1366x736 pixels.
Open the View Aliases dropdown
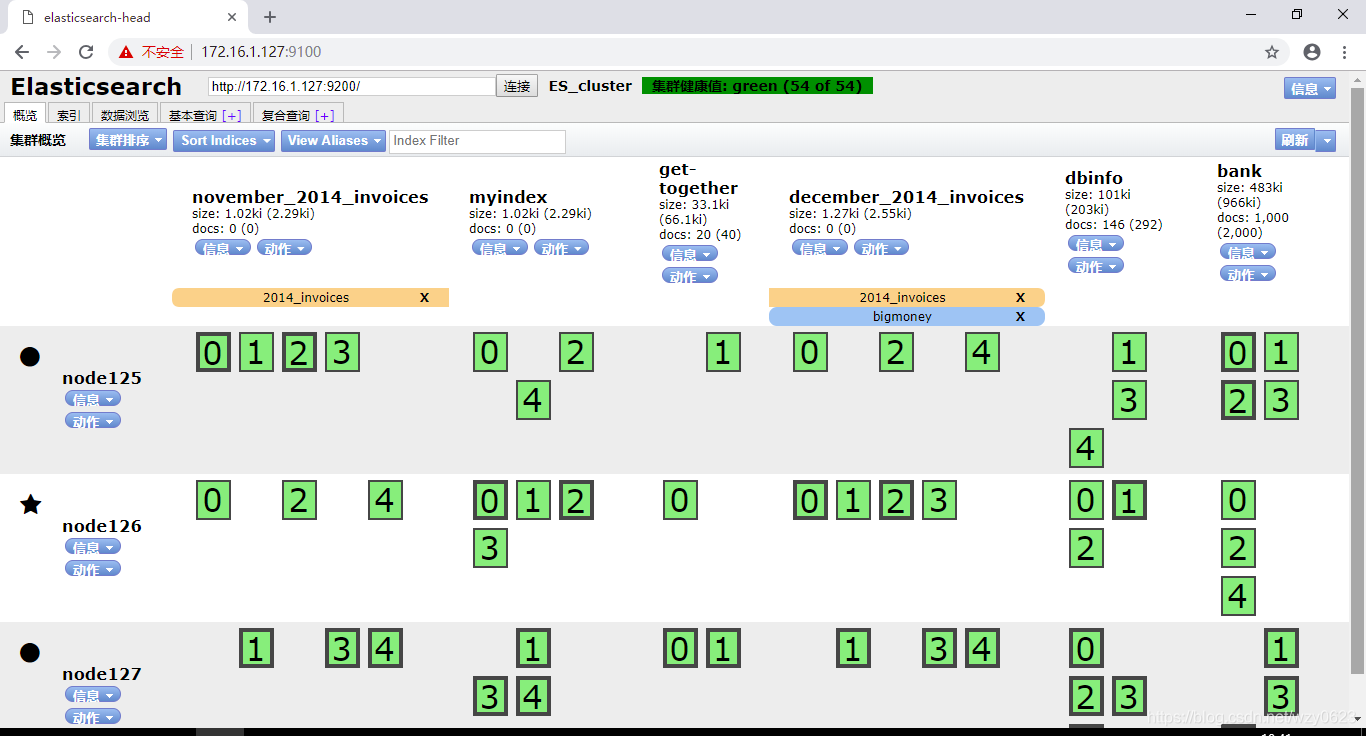click(x=333, y=141)
